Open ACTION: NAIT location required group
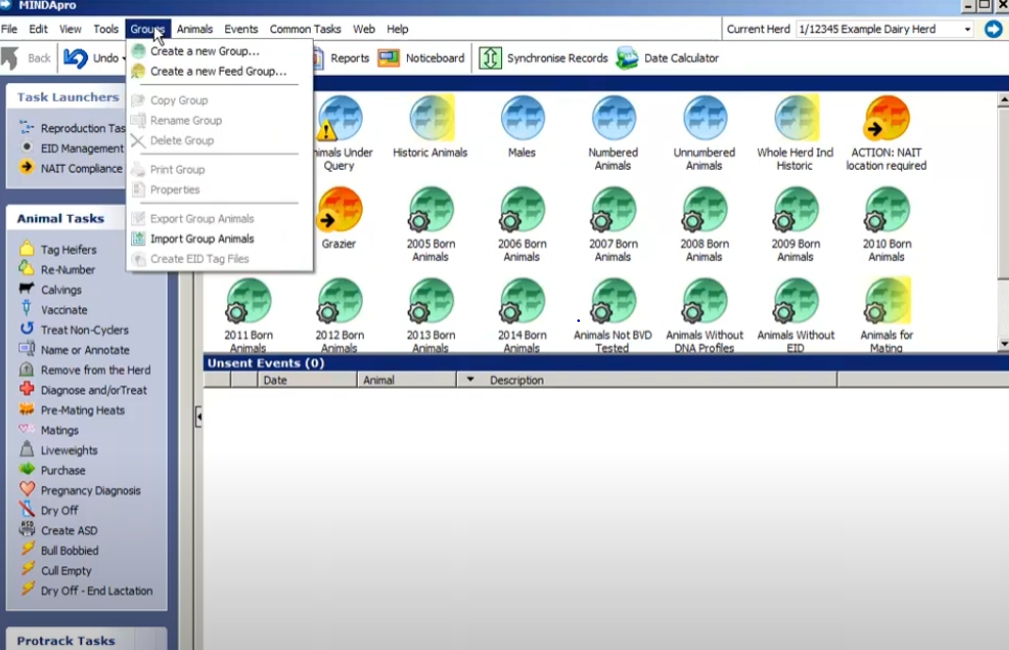1009x650 pixels. pos(887,118)
